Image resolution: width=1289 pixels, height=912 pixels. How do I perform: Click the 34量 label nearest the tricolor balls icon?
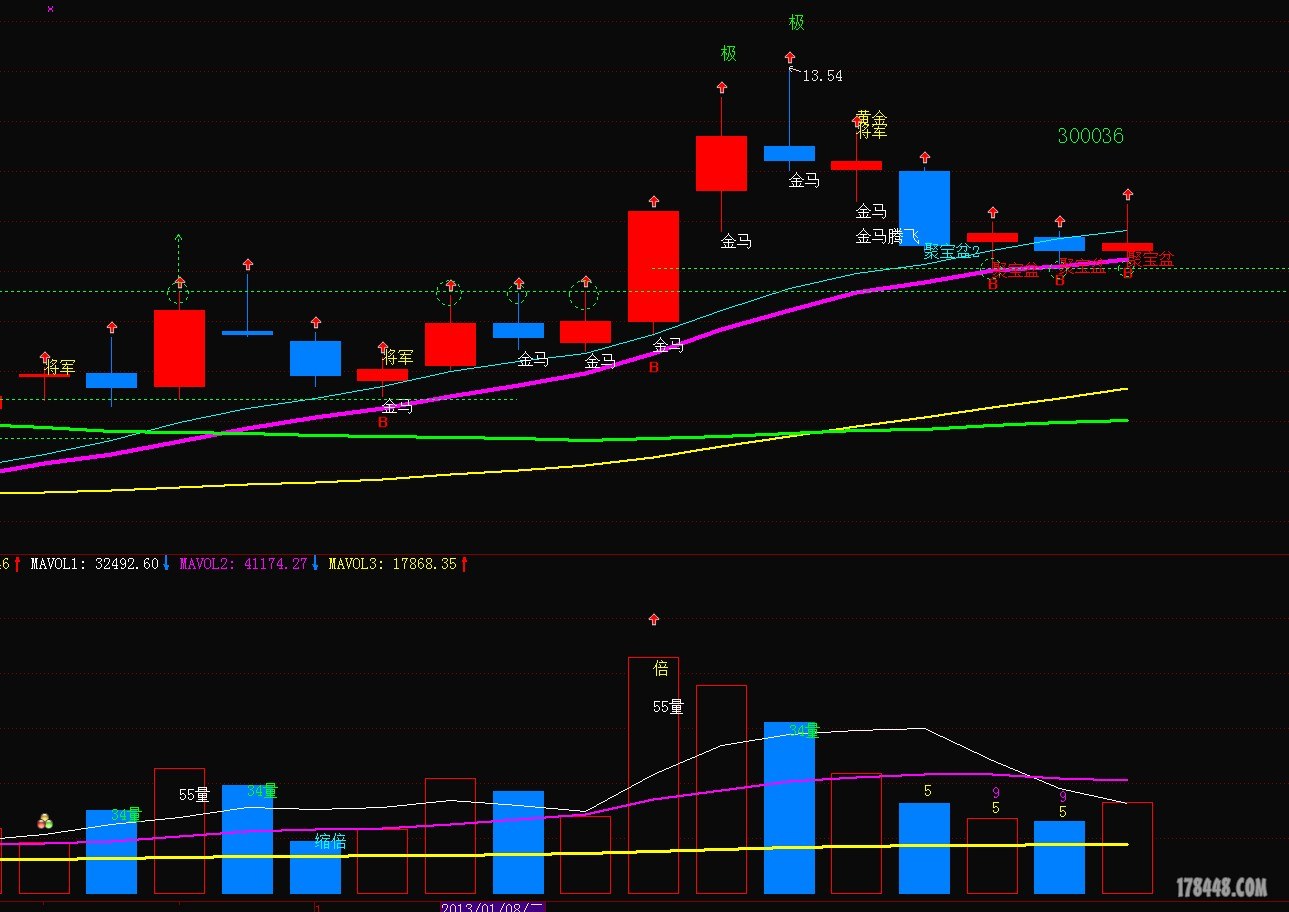point(126,815)
